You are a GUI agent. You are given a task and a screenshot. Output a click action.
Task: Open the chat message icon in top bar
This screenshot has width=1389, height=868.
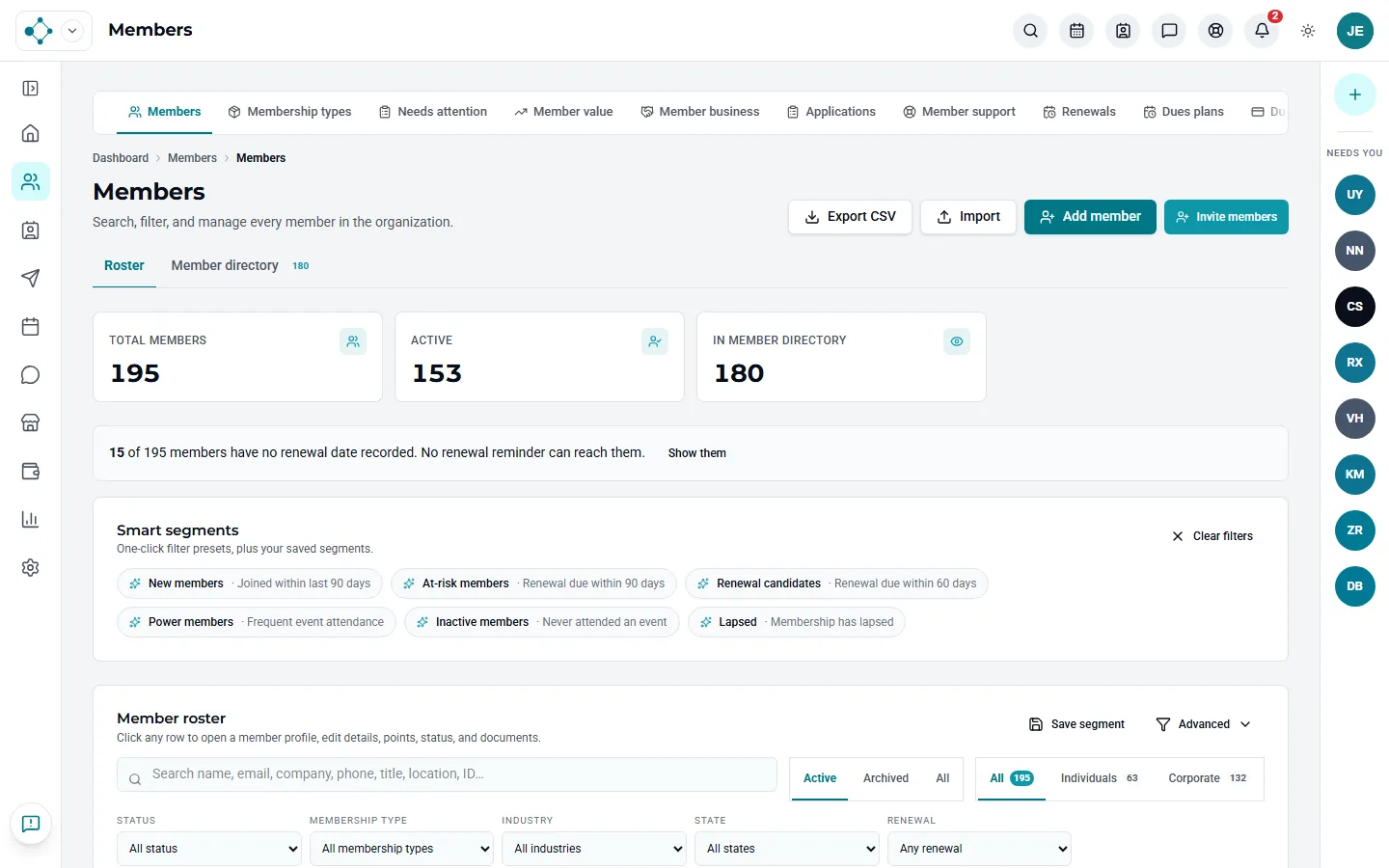click(1169, 31)
